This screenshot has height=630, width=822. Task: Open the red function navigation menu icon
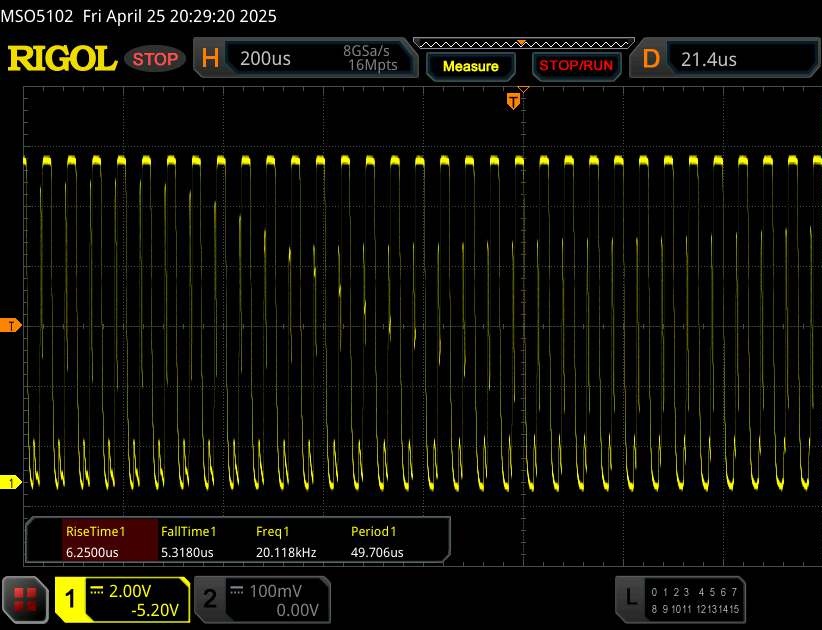pos(25,599)
